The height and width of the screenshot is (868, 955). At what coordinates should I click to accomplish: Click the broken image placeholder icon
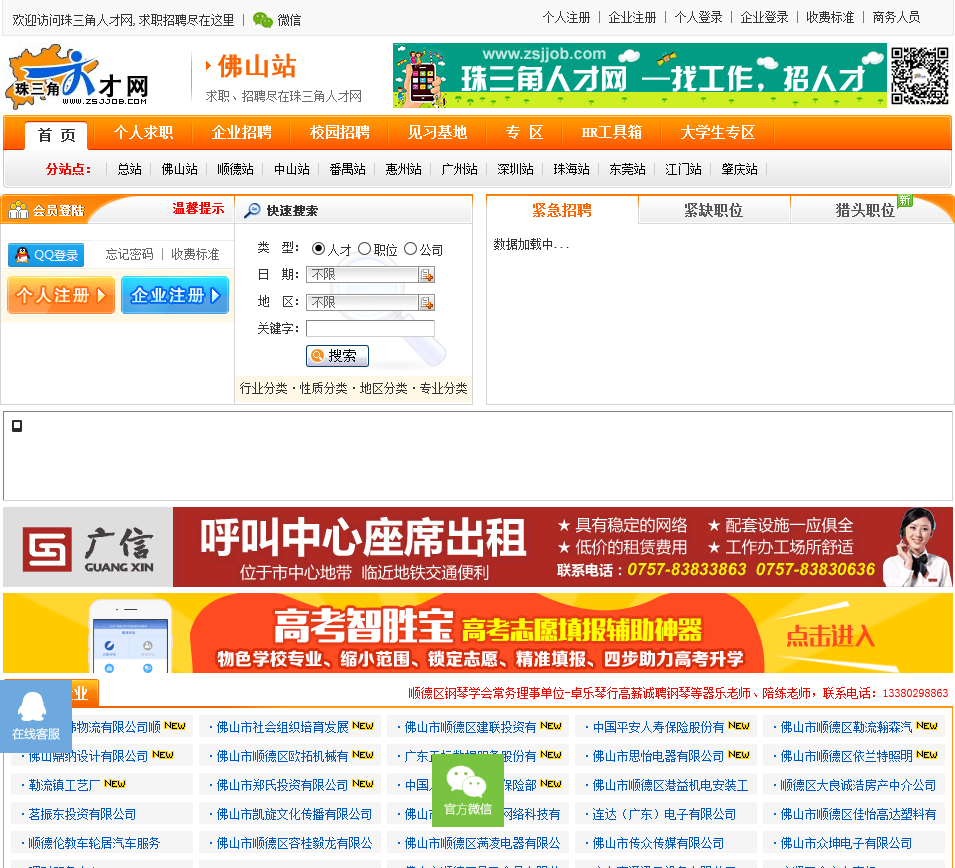pos(17,426)
